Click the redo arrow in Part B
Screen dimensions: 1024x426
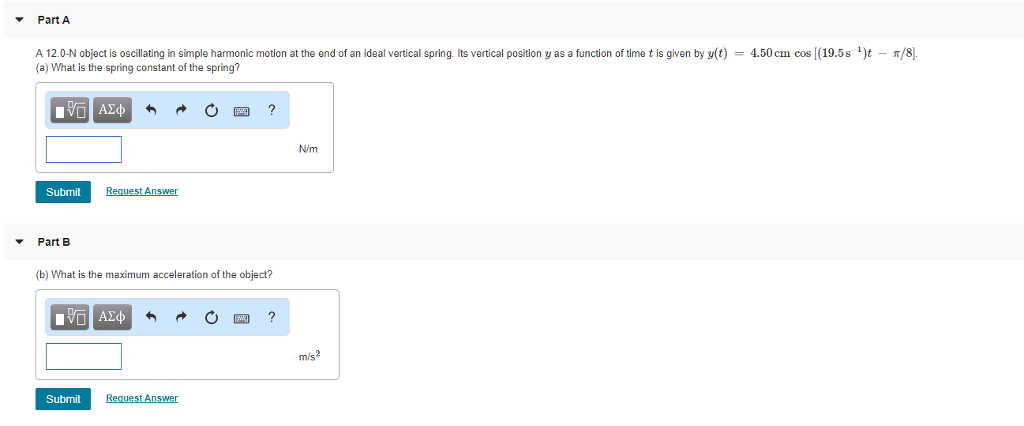(x=181, y=318)
